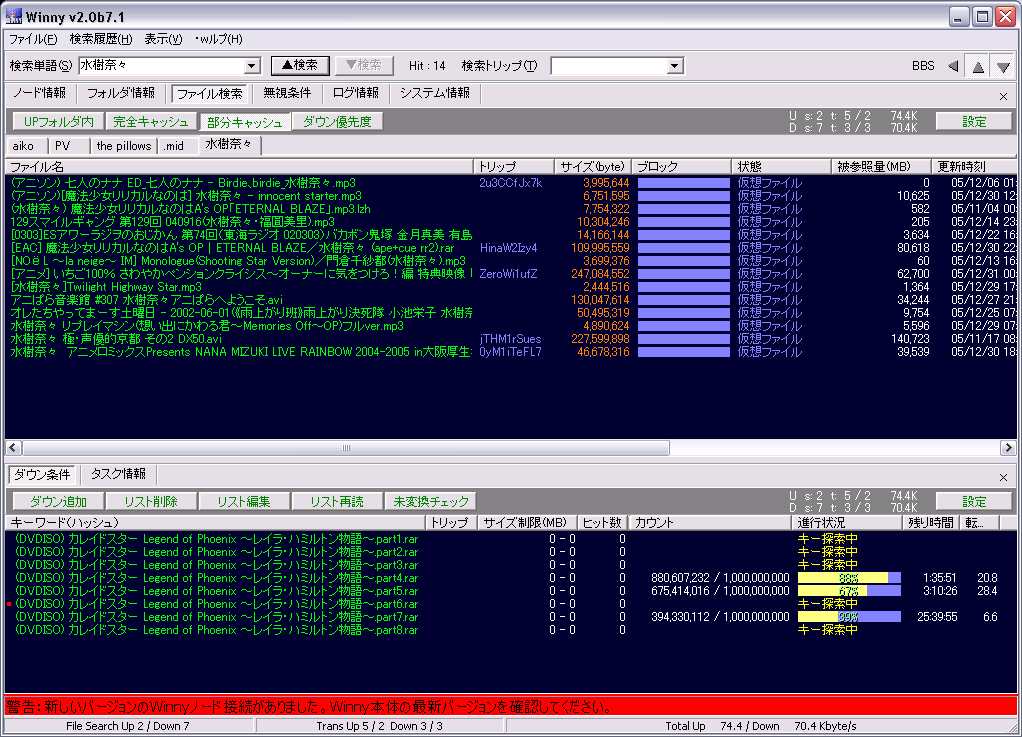Toggle the 完全キャッシュ filter
Image resolution: width=1022 pixels, height=737 pixels.
pos(150,122)
